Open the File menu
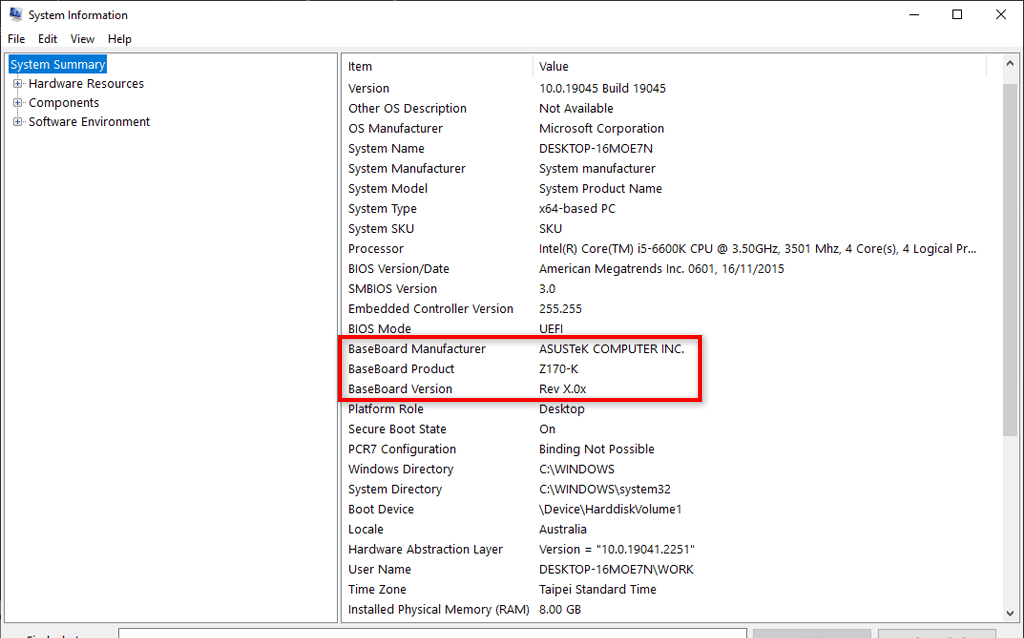The height and width of the screenshot is (638, 1024). click(16, 39)
